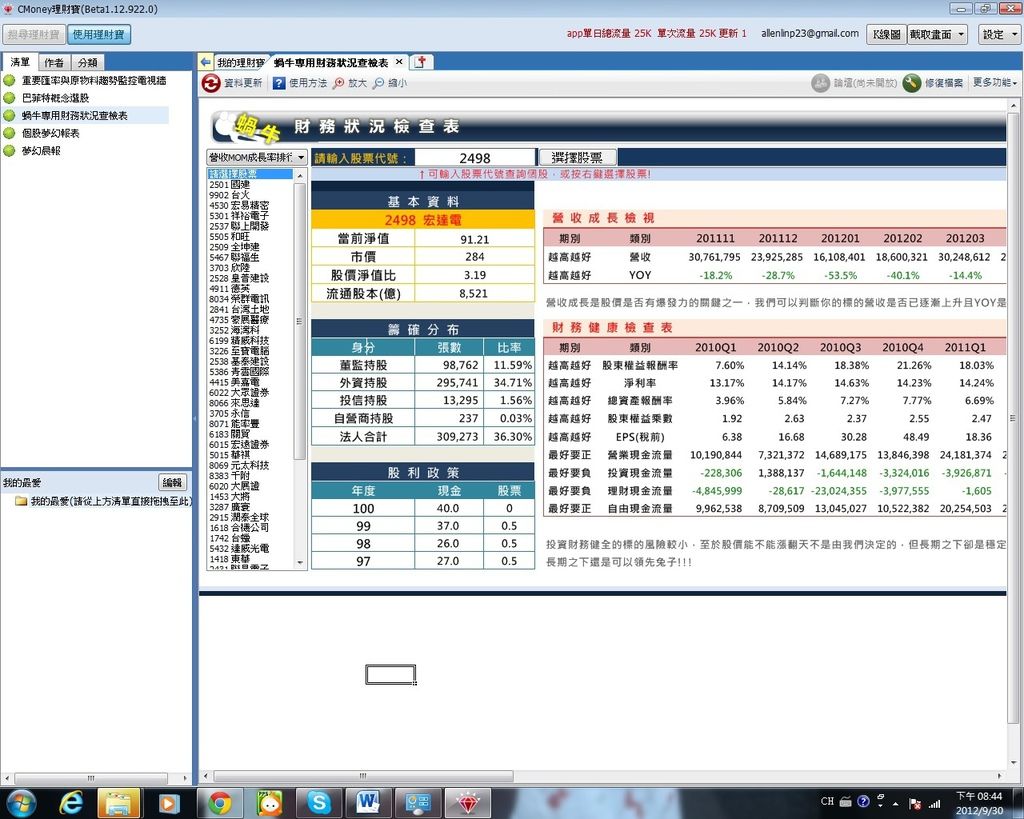Click the blue help tray icon

tap(863, 801)
